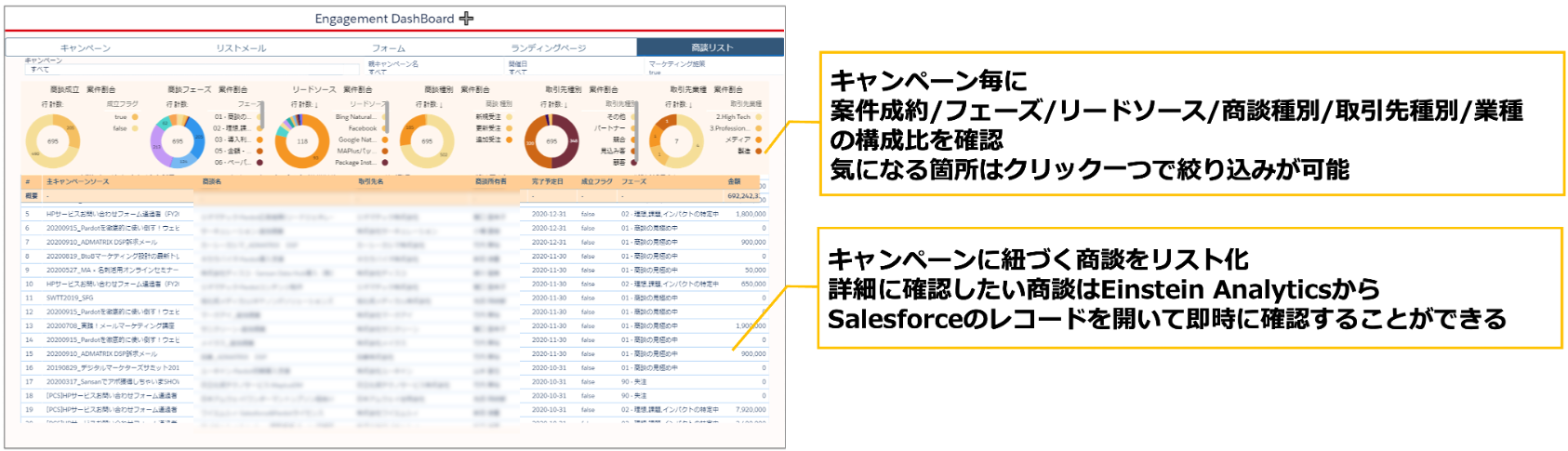Click the 主キャンペーンソース column header
This screenshot has height=451, width=1568.
coord(77,181)
